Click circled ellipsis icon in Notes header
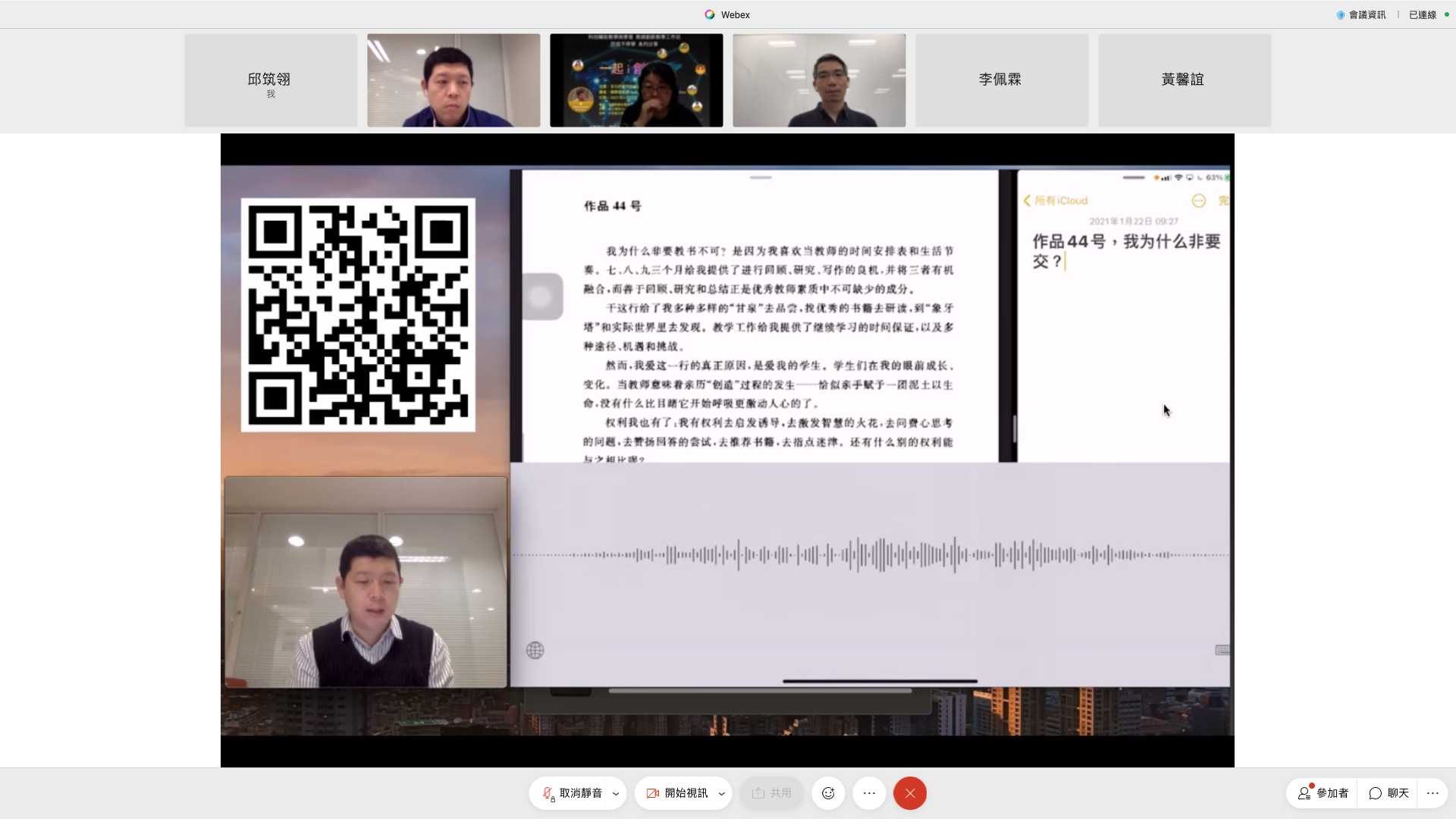 (1198, 201)
